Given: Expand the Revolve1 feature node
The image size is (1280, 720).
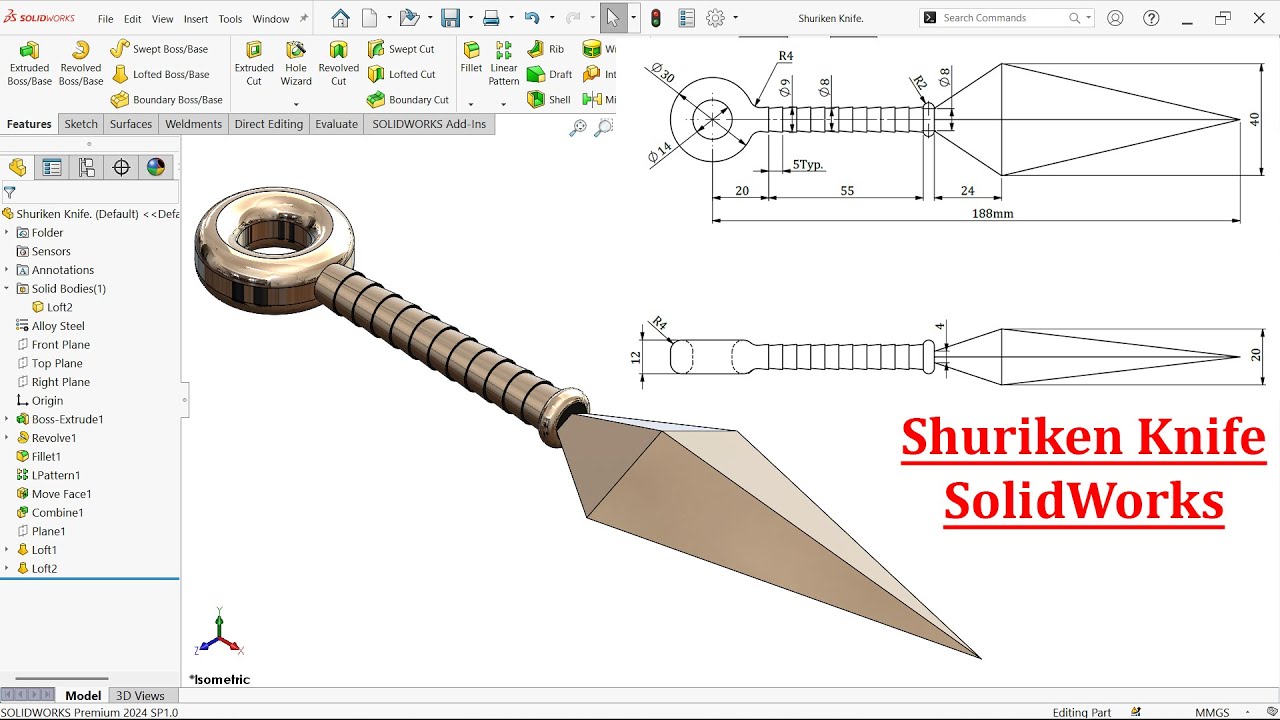Looking at the screenshot, I should (x=6, y=438).
